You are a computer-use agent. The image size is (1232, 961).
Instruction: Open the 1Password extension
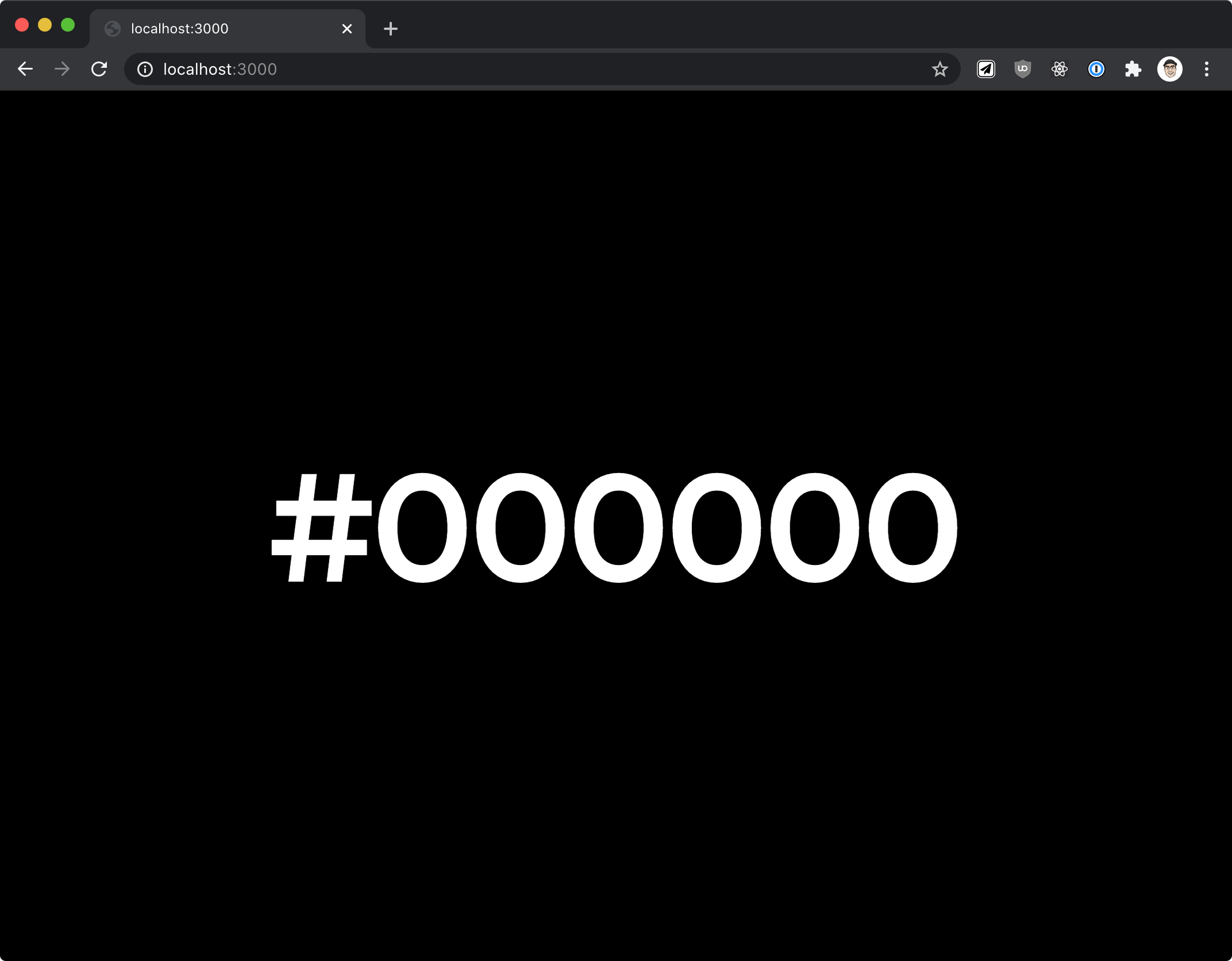pyautogui.click(x=1096, y=69)
